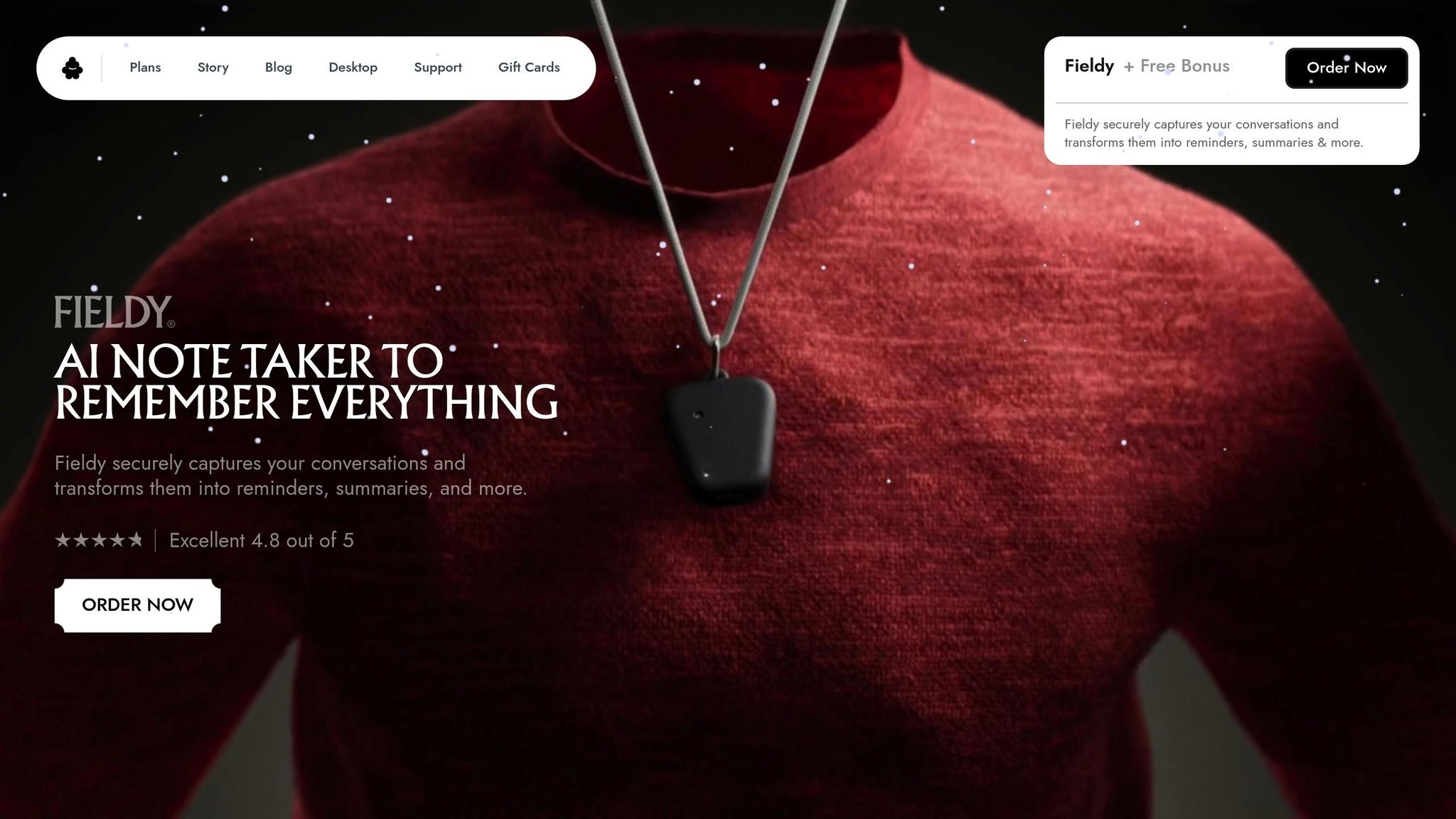
Task: Visit the Gift Cards page
Action: (528, 68)
